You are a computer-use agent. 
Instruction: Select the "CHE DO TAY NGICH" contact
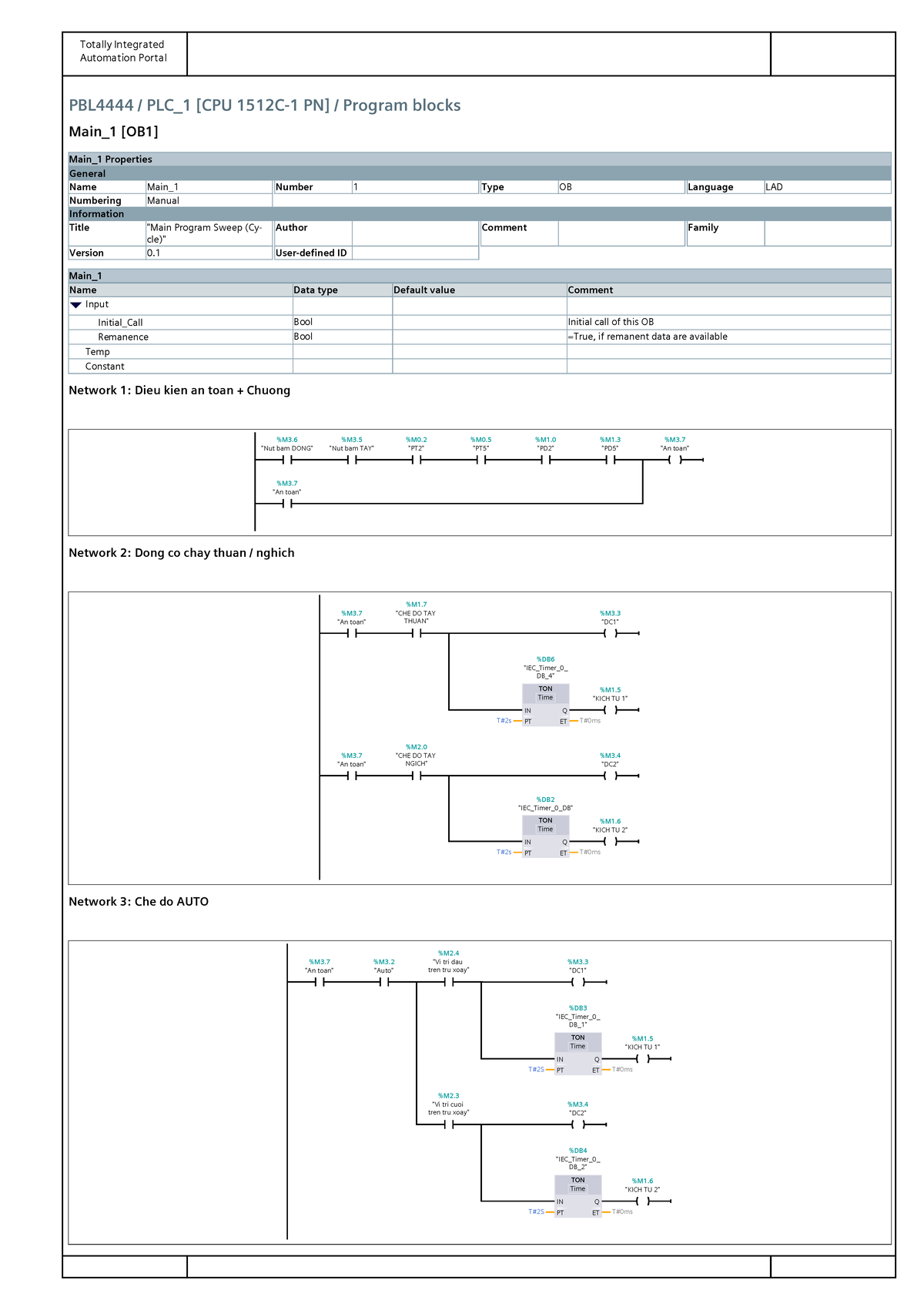[417, 776]
